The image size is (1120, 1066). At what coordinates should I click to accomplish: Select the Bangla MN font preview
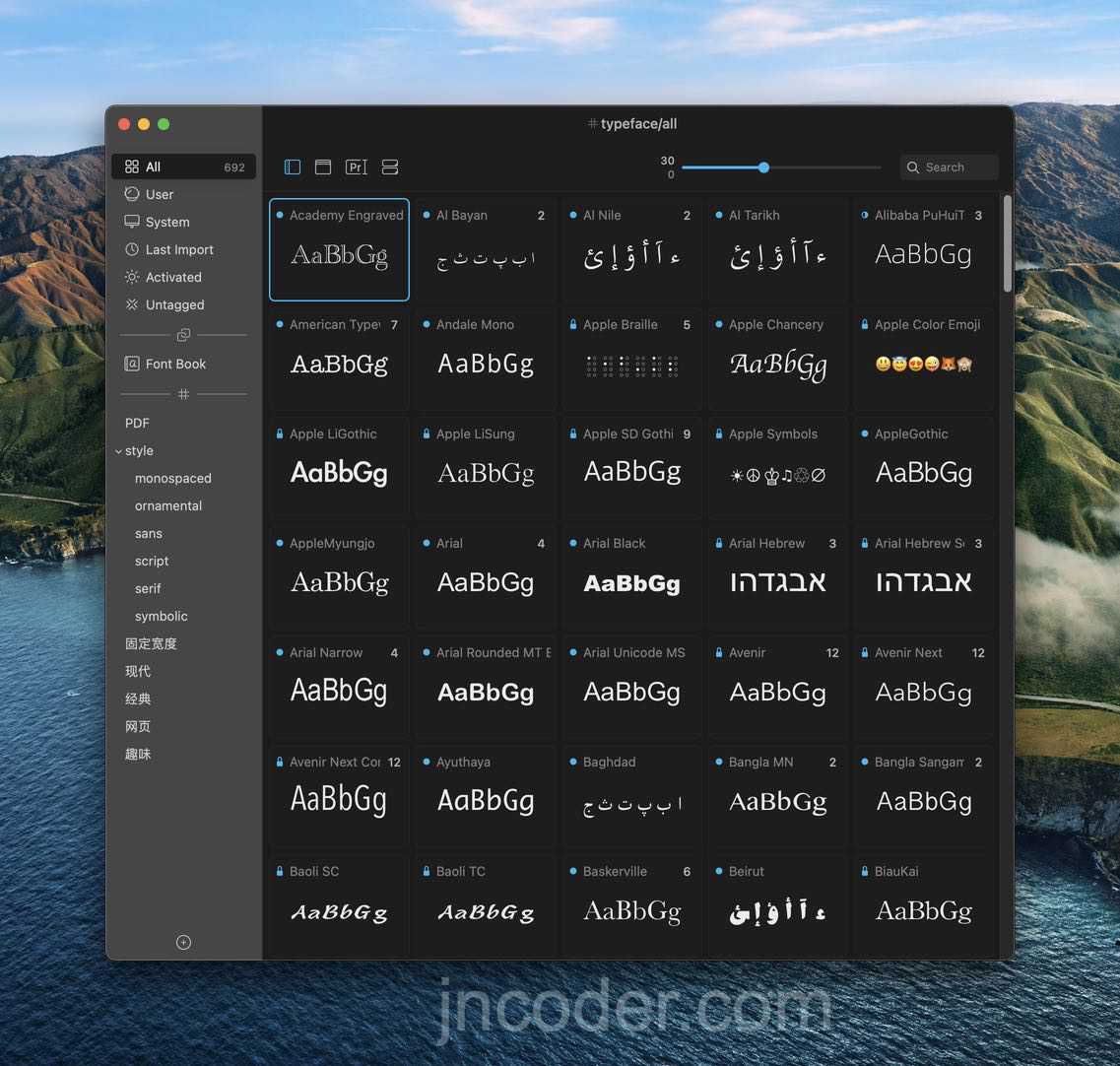tap(778, 802)
